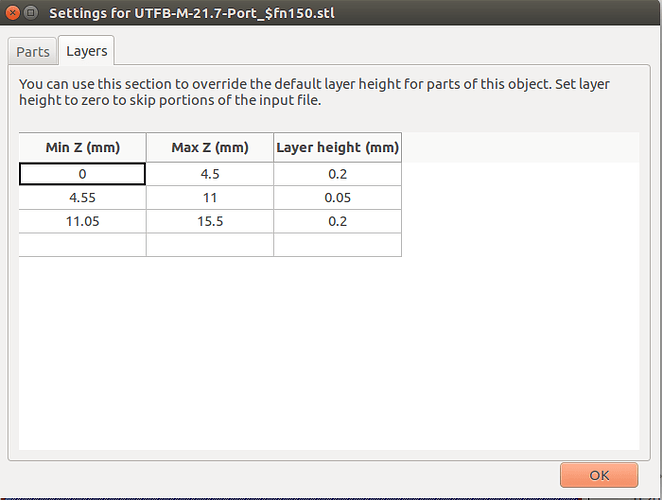Select the empty Max Z cell in last row
The height and width of the screenshot is (500, 662).
pos(210,245)
